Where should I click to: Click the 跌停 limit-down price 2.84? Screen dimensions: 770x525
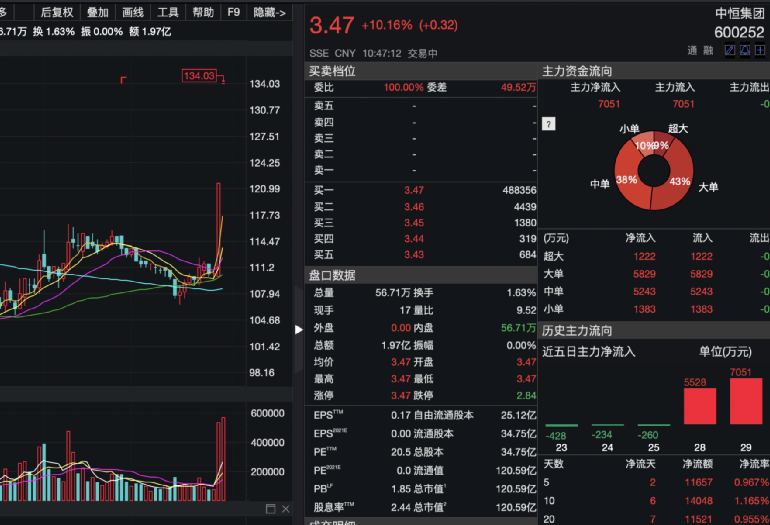click(x=526, y=395)
